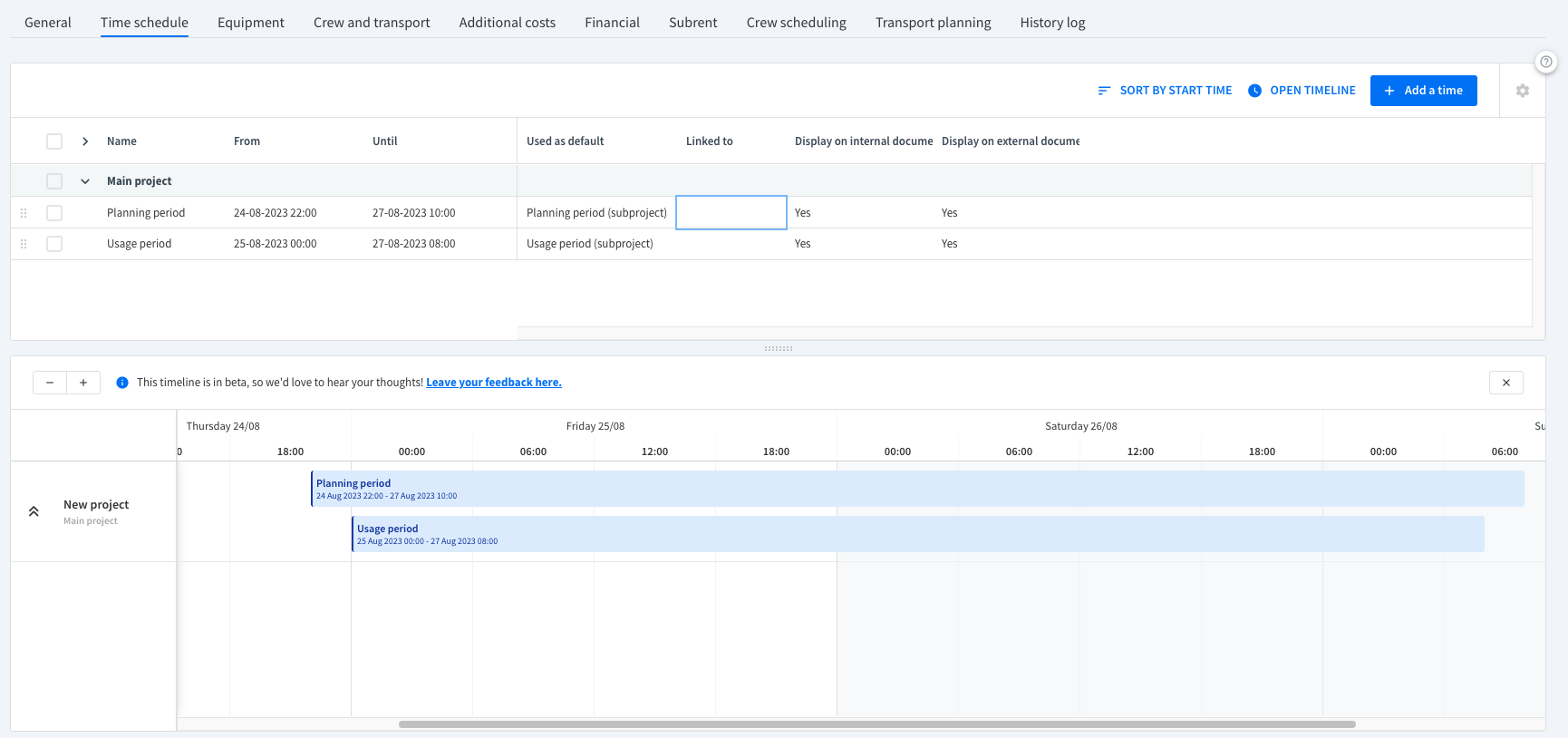Click the Main project group row label
This screenshot has width=1568, height=738.
pos(140,181)
